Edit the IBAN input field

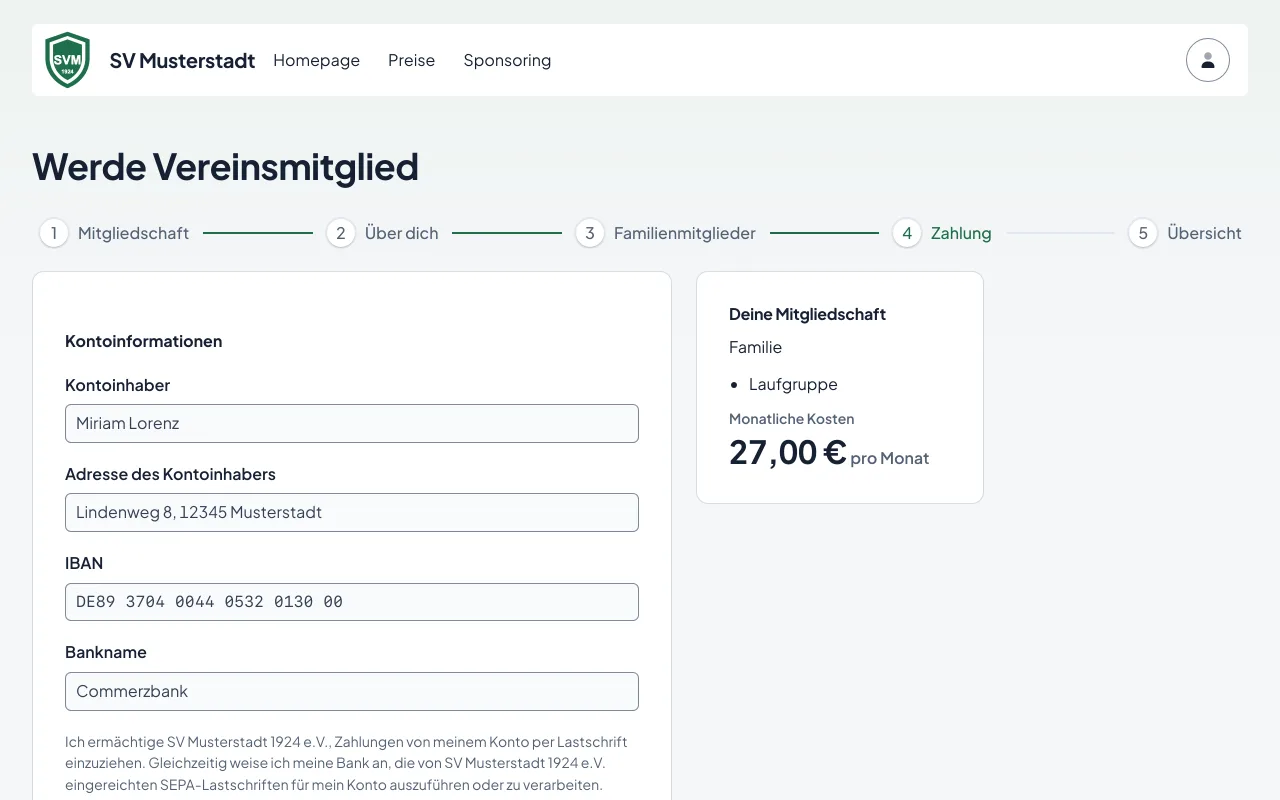tap(352, 602)
